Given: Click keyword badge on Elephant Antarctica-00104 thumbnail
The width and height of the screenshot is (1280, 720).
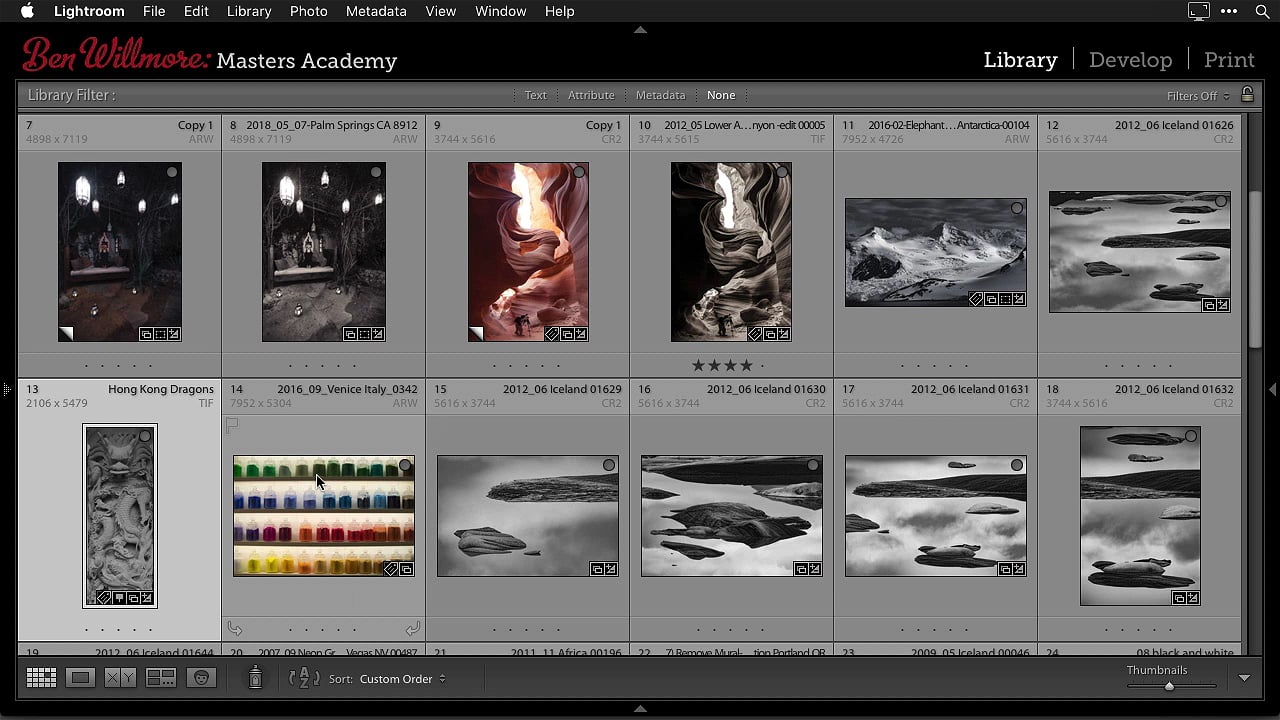Looking at the screenshot, I should click(976, 299).
